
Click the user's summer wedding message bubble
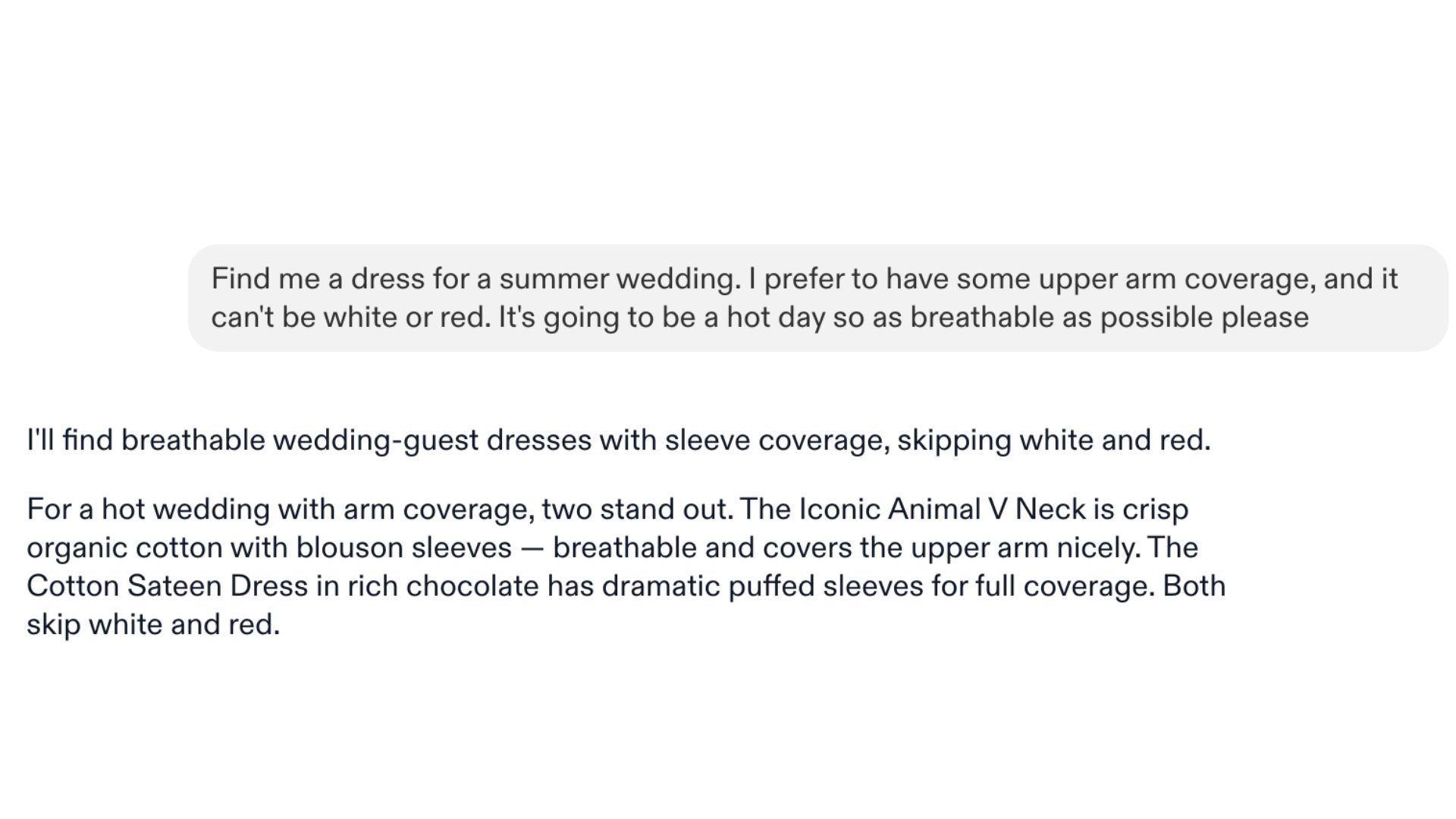[817, 297]
